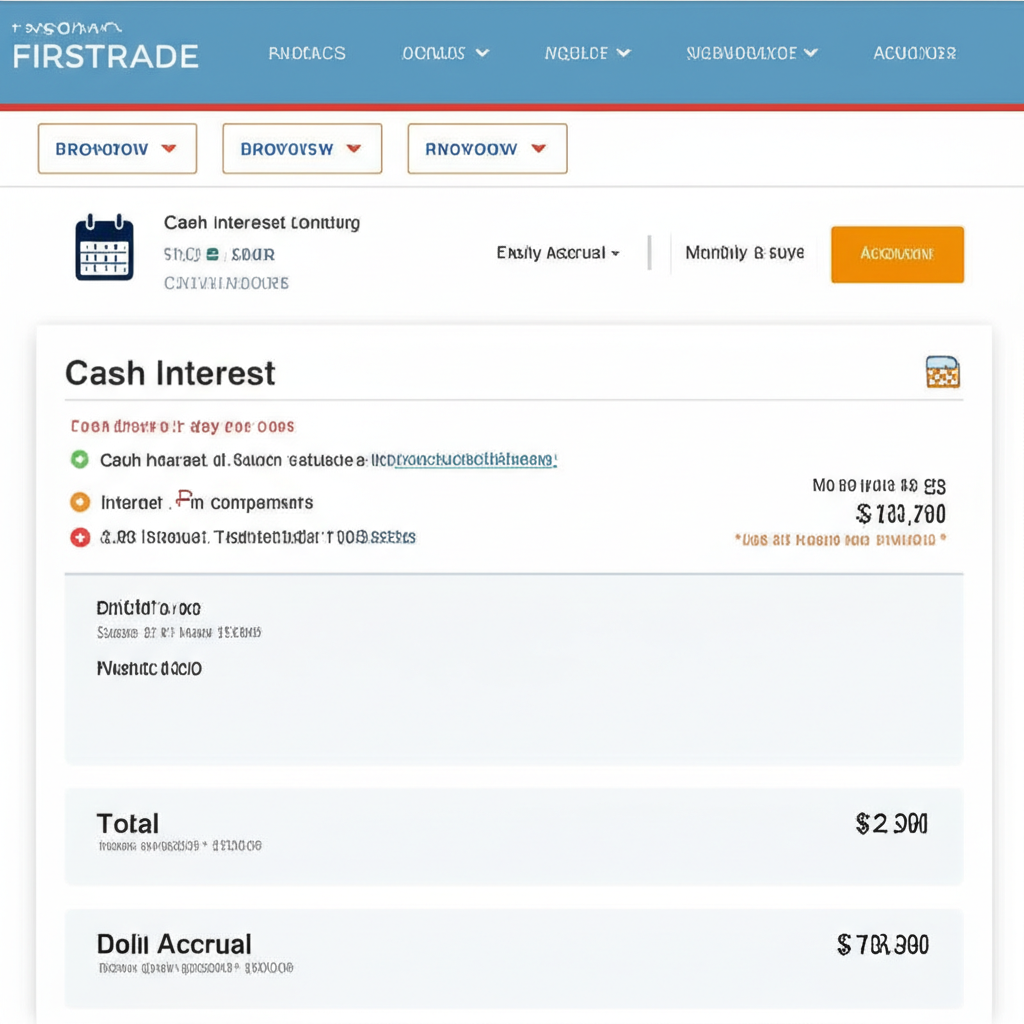1024x1024 pixels.
Task: Click the Firstrade logo in header
Action: click(x=105, y=54)
